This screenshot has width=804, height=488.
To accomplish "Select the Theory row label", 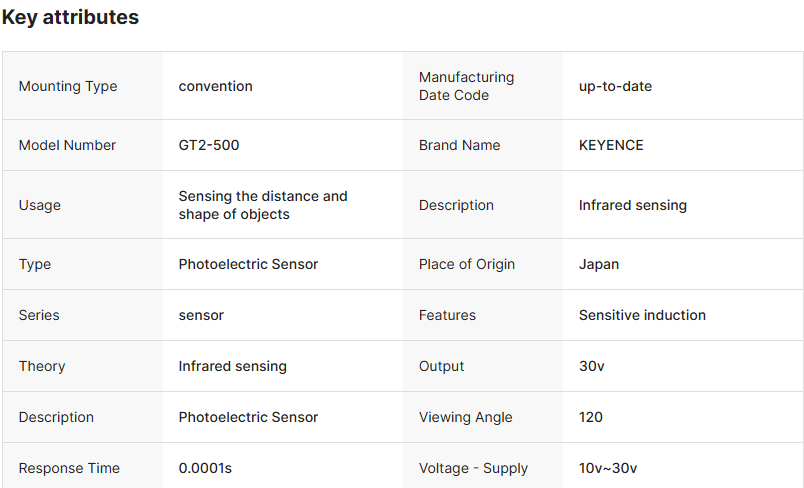I will coord(42,366).
